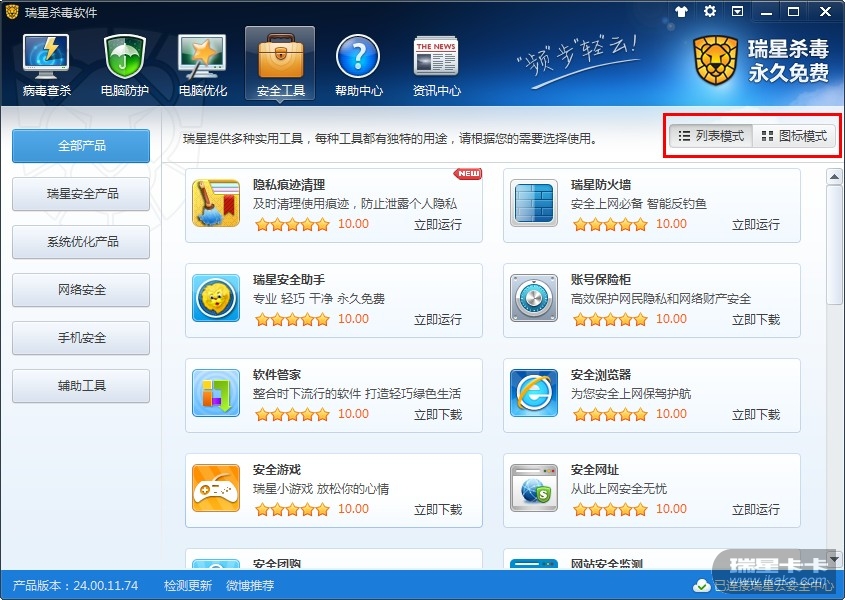Image resolution: width=845 pixels, height=600 pixels.
Task: Select the 辅助工具 category
Action: click(81, 385)
